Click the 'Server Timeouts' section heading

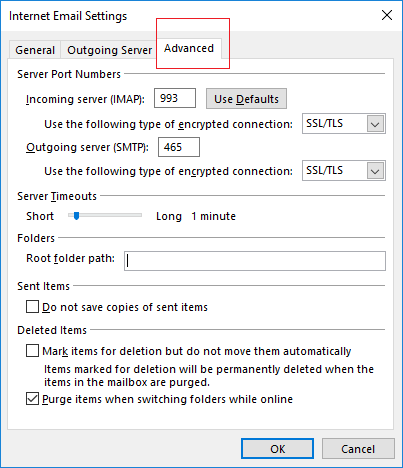(57, 196)
